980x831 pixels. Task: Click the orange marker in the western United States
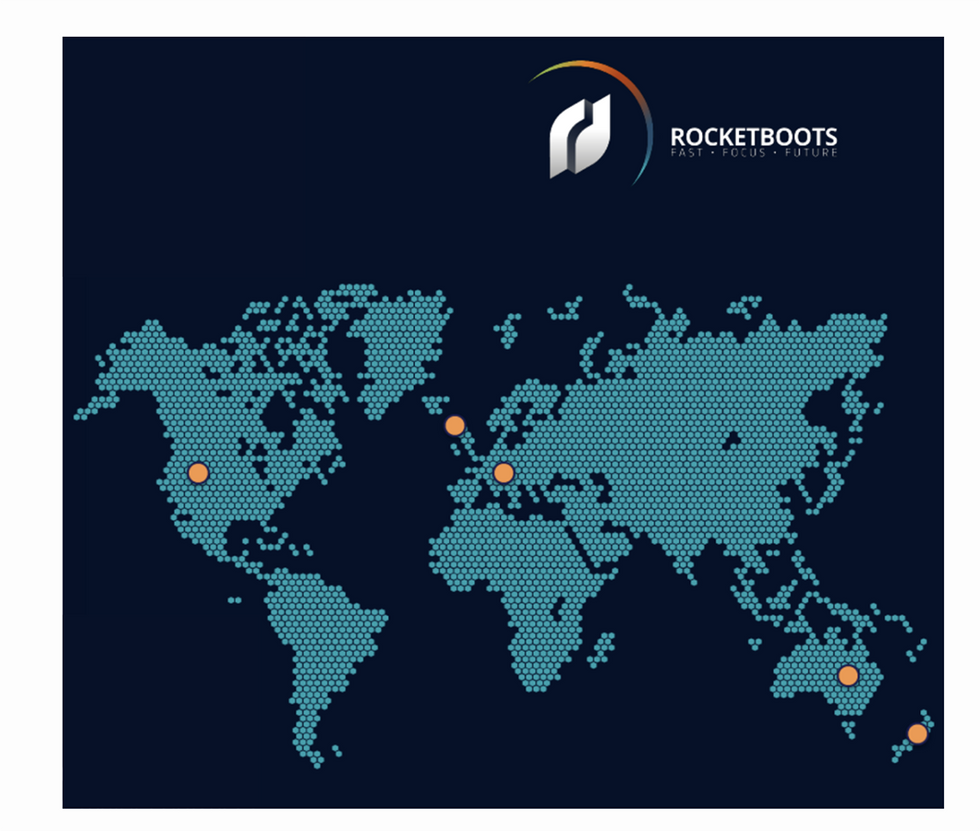(x=198, y=472)
